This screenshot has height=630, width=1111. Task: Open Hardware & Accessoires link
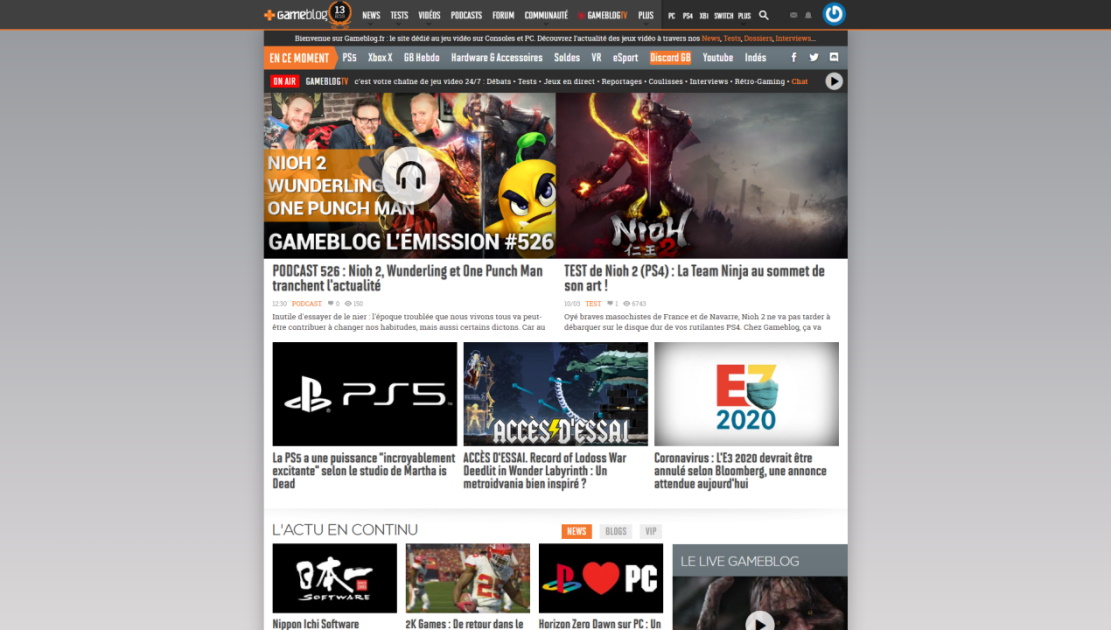point(497,57)
